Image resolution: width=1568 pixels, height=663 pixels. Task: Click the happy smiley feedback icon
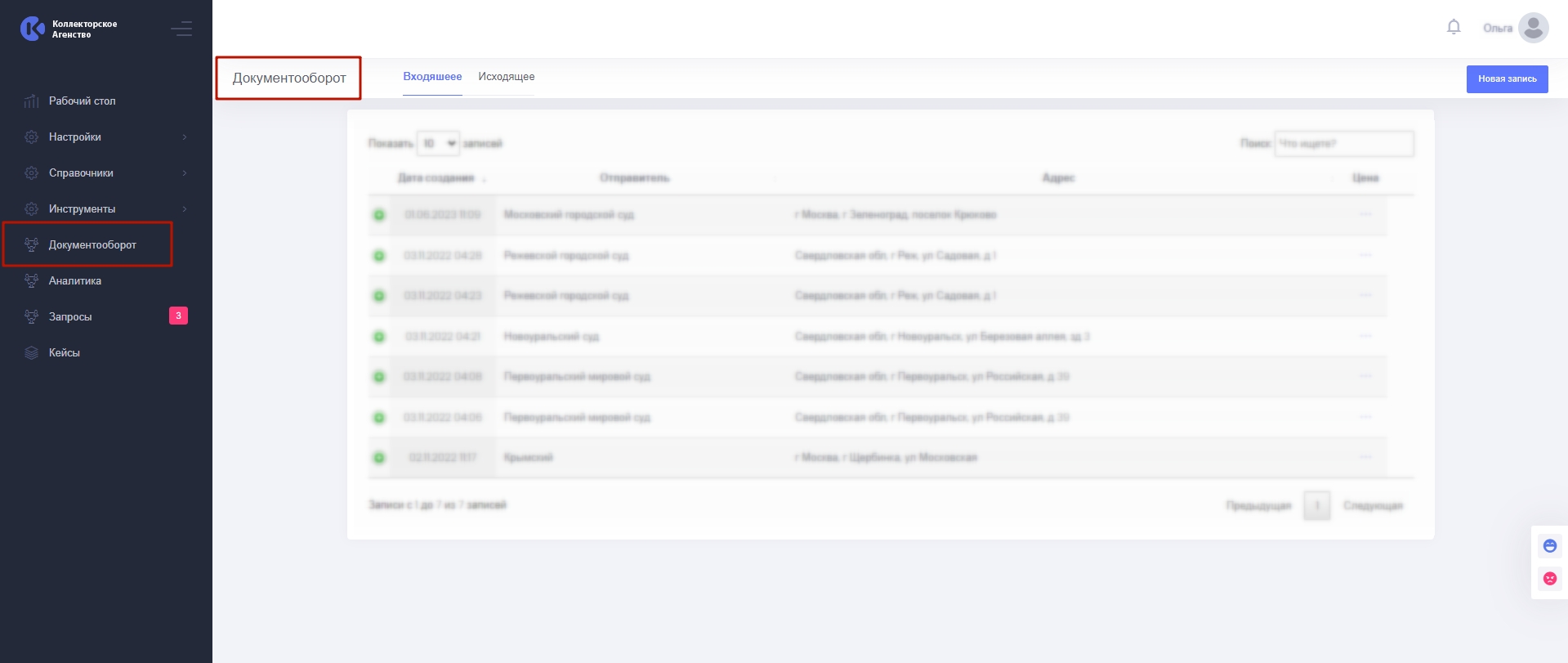click(1549, 545)
